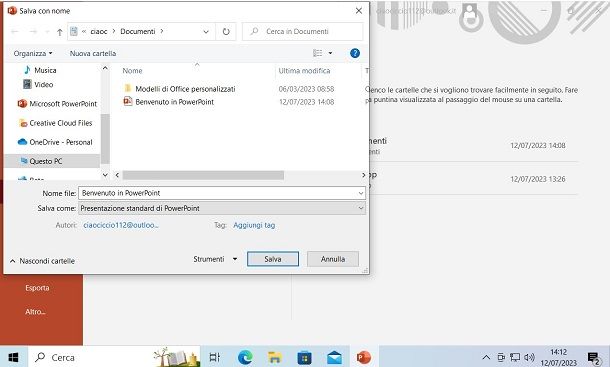
Task: Open the help question mark icon
Action: coord(355,53)
